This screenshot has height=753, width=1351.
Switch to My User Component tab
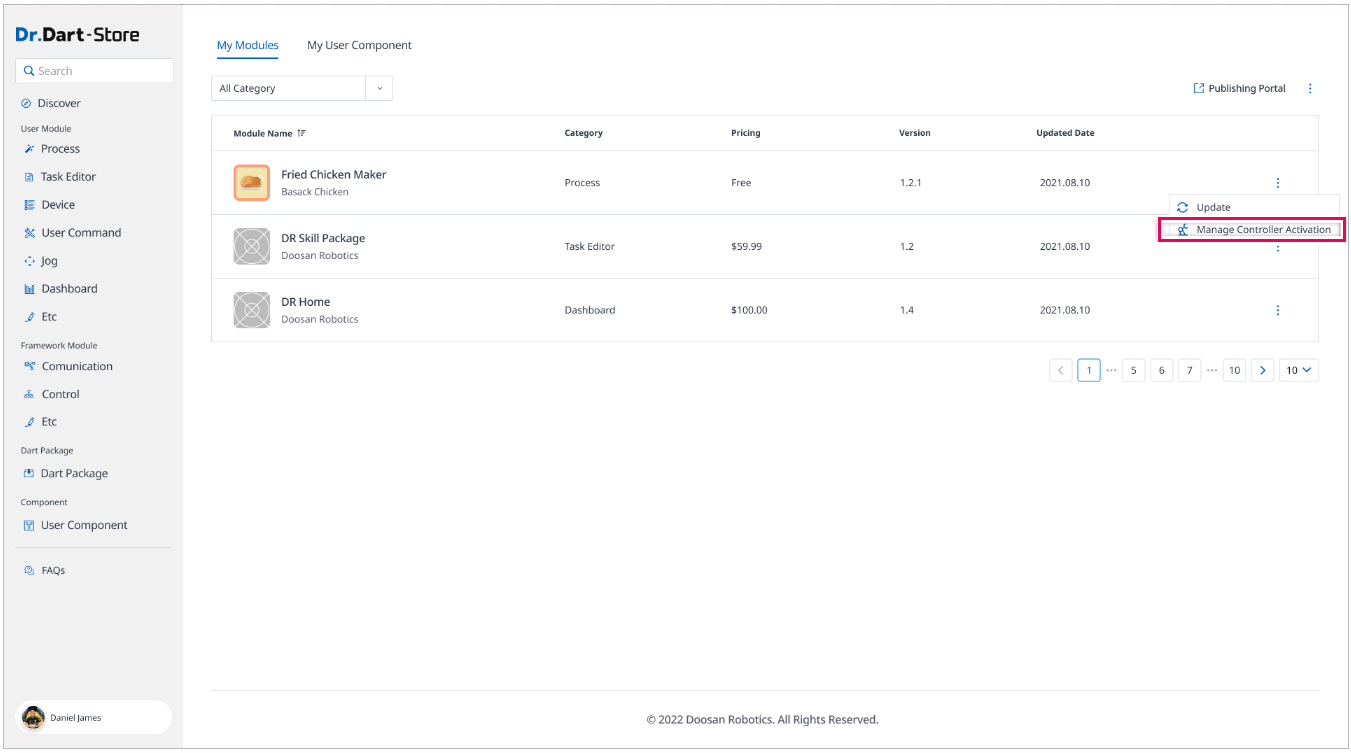(x=359, y=45)
